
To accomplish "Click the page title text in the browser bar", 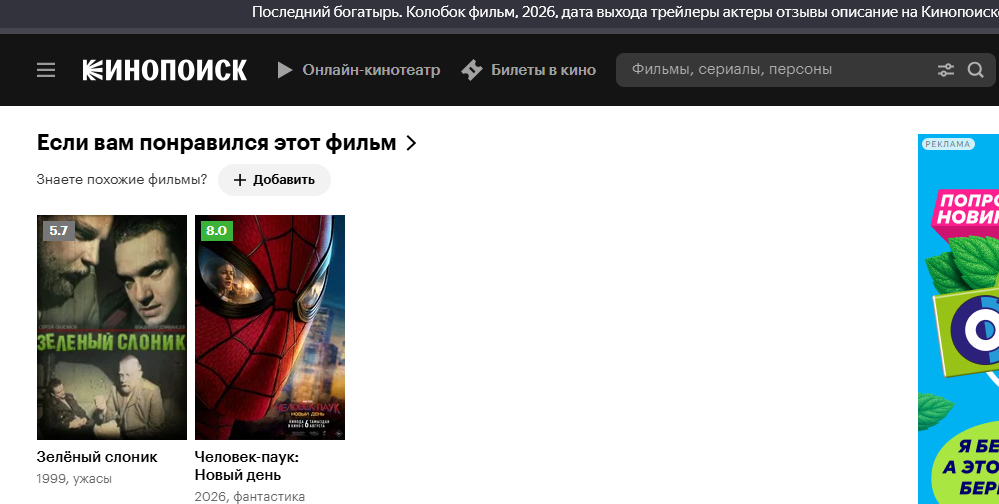I will pos(625,12).
